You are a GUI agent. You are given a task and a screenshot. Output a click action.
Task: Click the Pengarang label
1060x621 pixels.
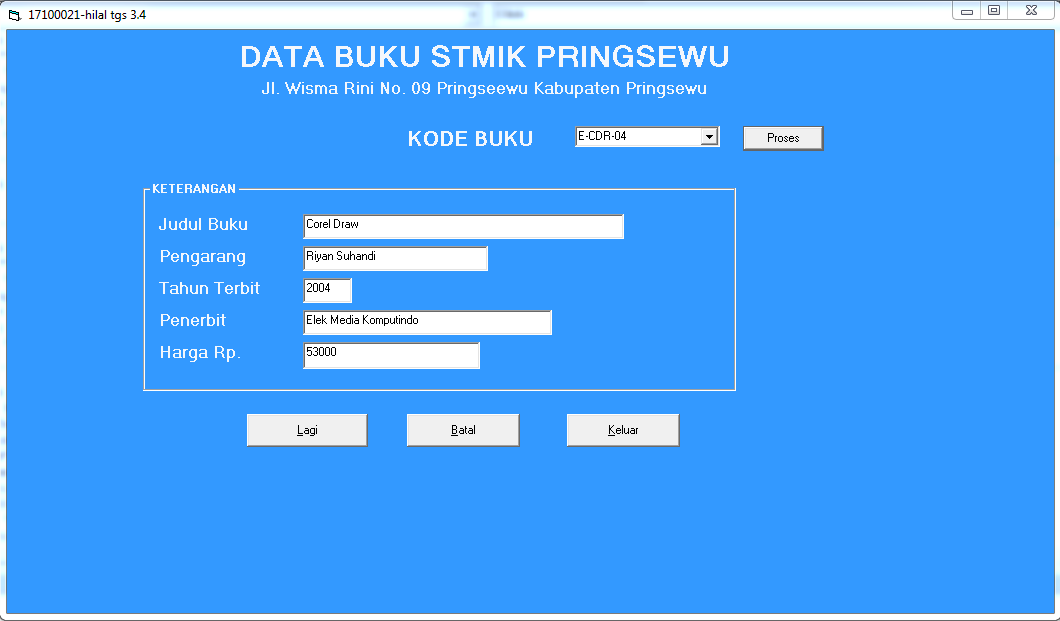tap(203, 257)
